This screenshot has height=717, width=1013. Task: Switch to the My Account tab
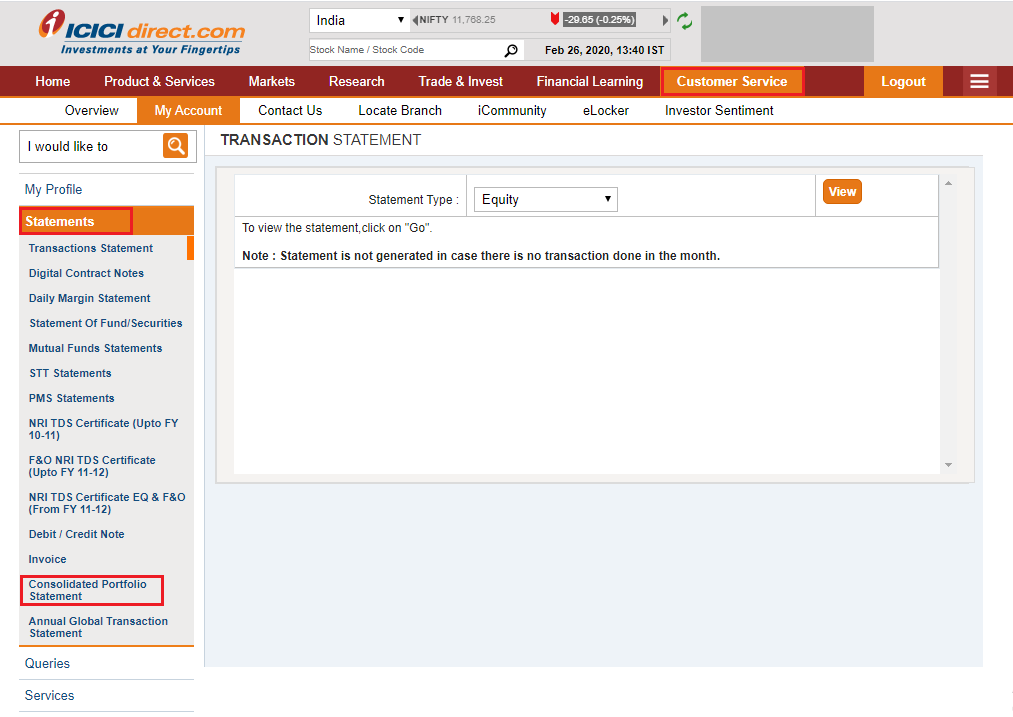(x=188, y=110)
